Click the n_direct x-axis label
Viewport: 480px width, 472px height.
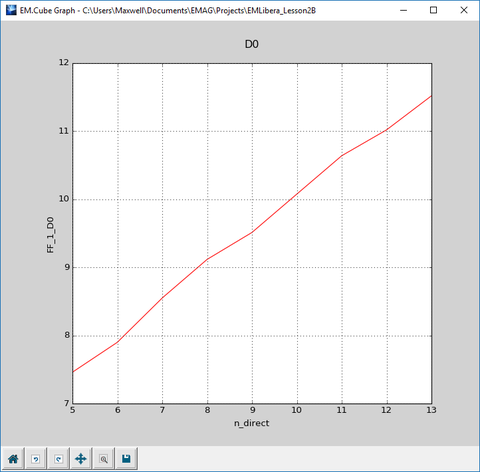252,423
